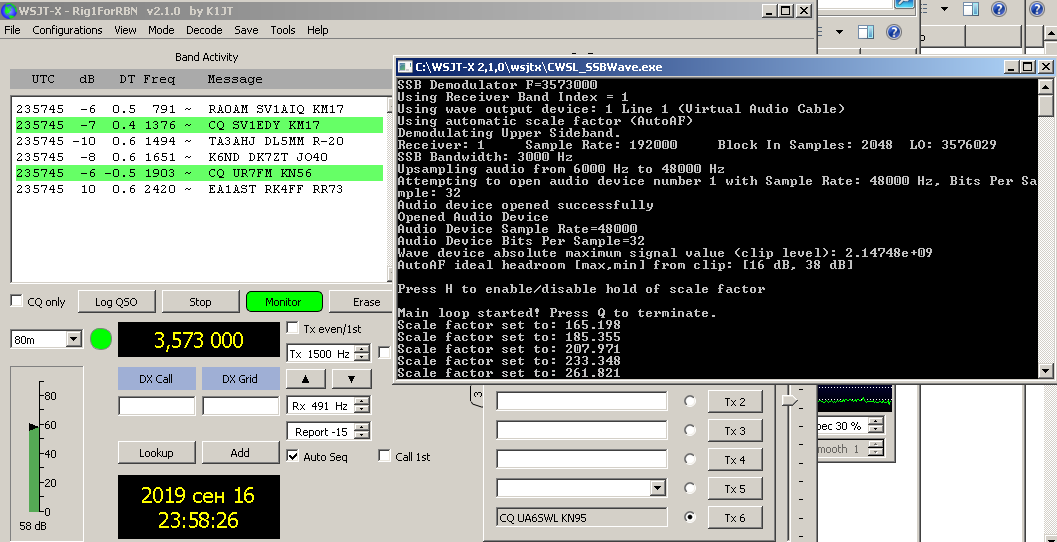Click the message field next to Tx 2
The height and width of the screenshot is (542, 1057).
point(582,401)
